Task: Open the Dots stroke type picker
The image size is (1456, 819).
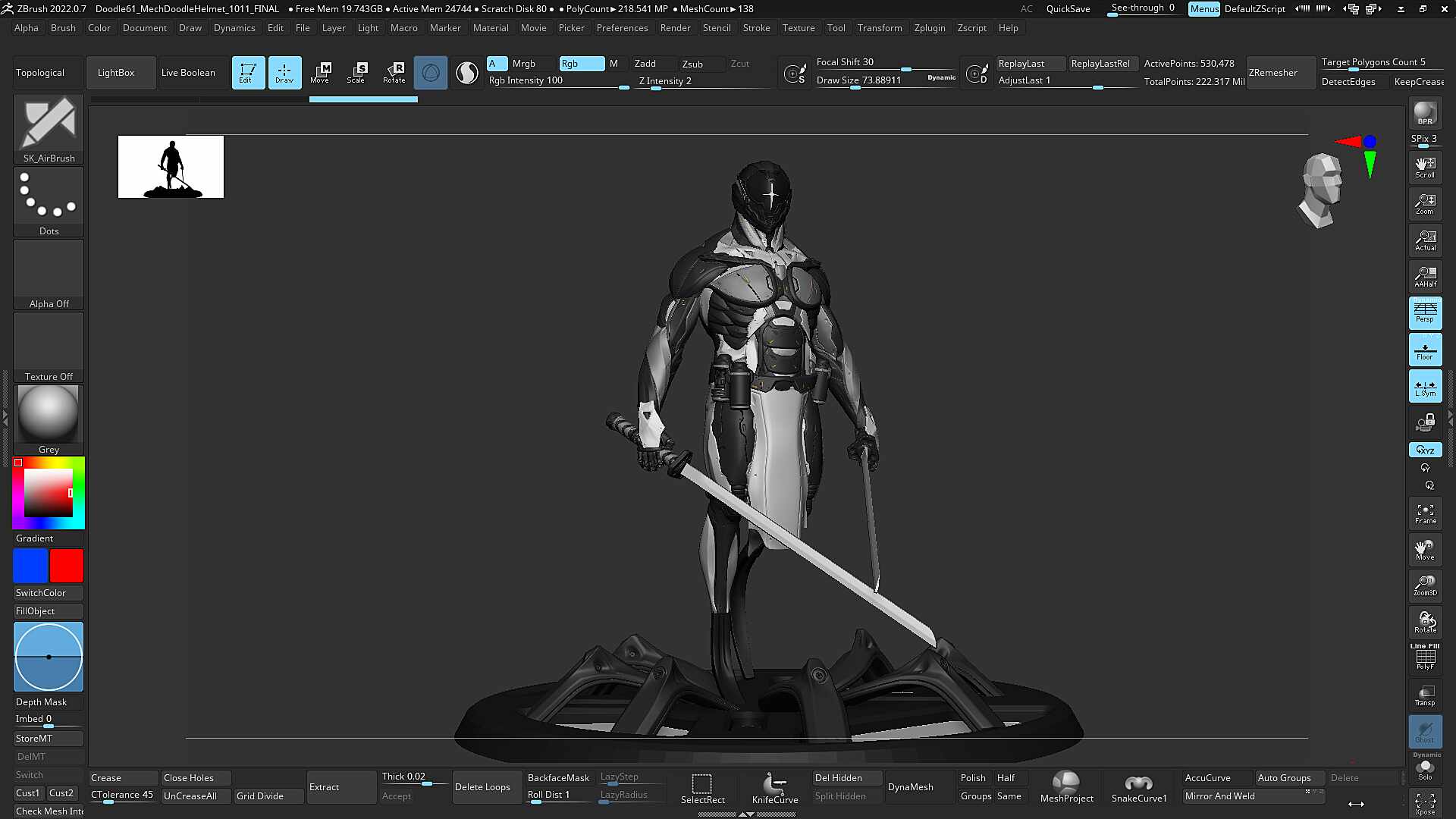Action: click(x=49, y=202)
